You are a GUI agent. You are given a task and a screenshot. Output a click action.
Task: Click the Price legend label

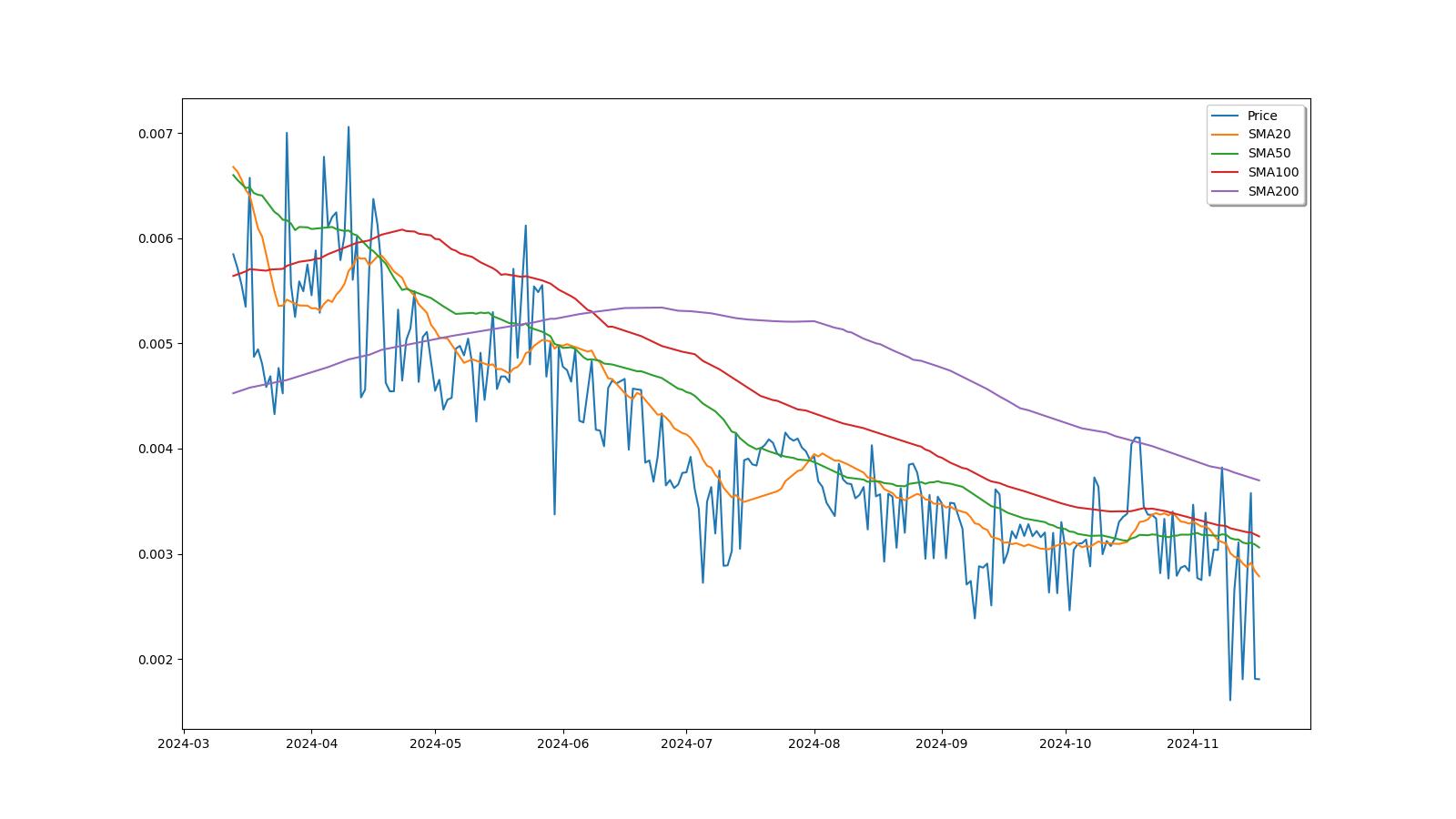(1261, 116)
